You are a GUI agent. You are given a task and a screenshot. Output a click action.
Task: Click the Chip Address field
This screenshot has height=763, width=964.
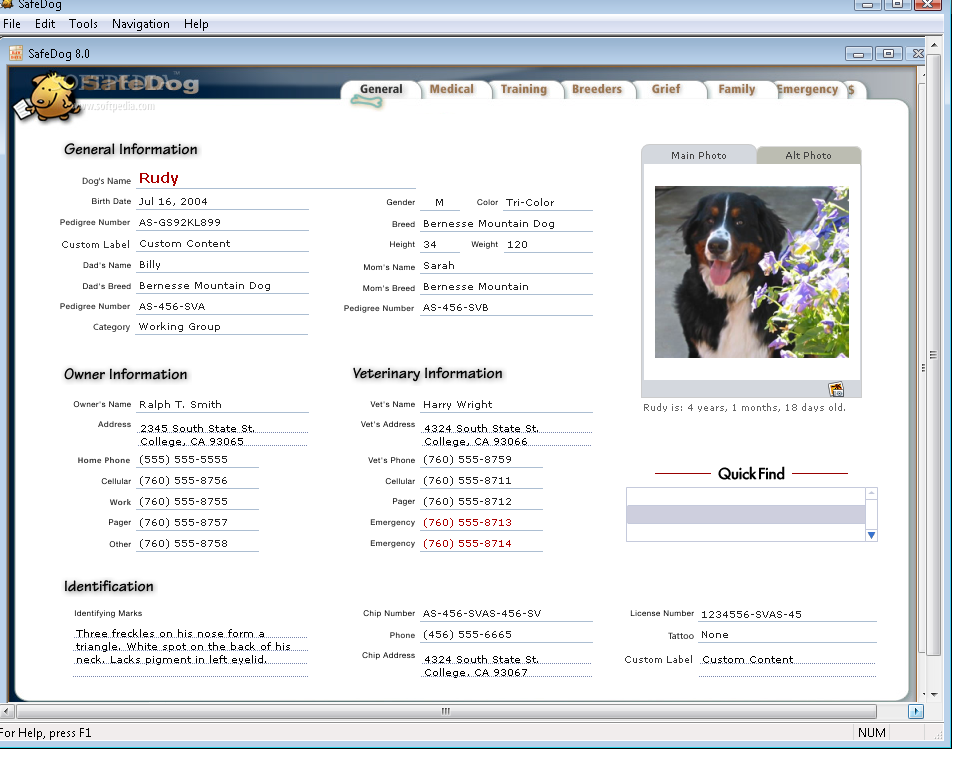click(507, 665)
